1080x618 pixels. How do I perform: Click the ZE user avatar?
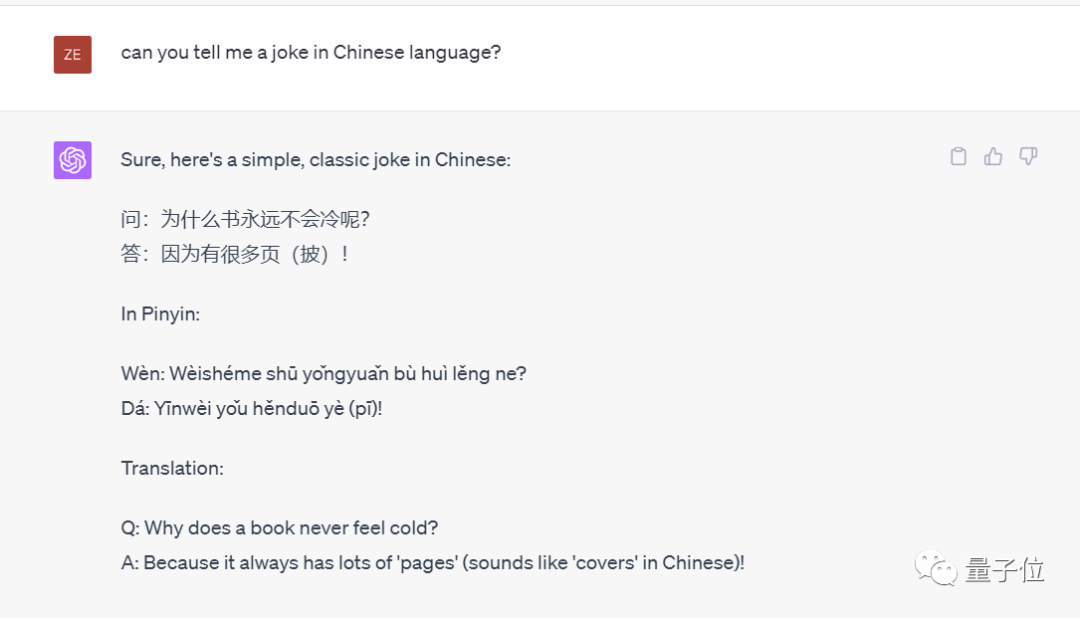click(x=71, y=54)
